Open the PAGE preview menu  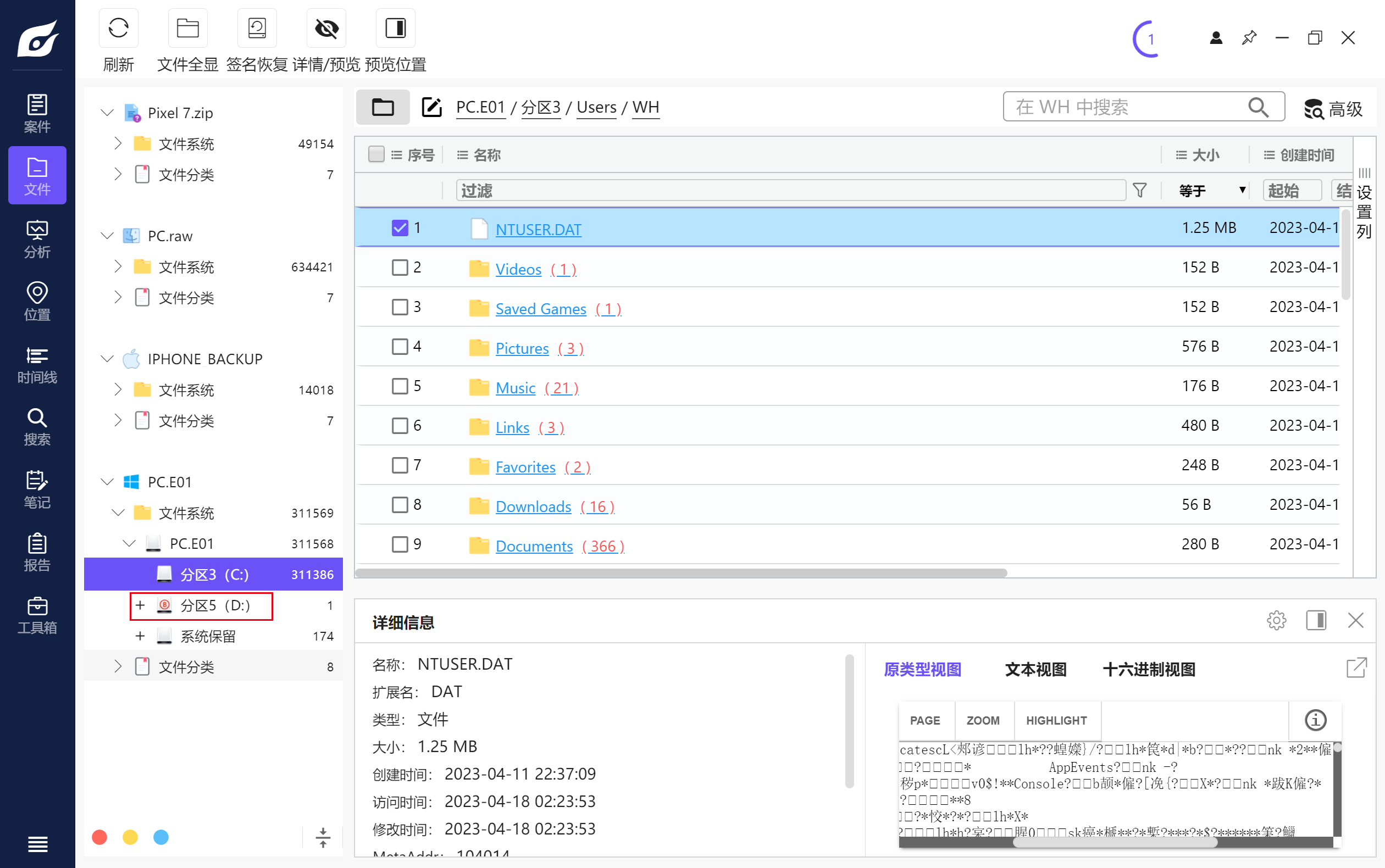(925, 720)
